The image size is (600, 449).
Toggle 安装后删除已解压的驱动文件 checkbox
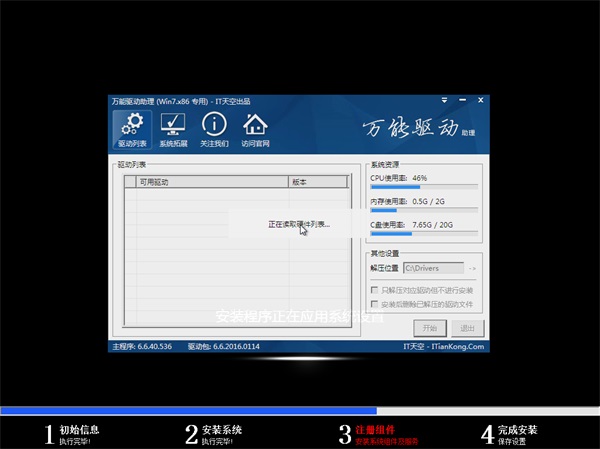[x=375, y=303]
